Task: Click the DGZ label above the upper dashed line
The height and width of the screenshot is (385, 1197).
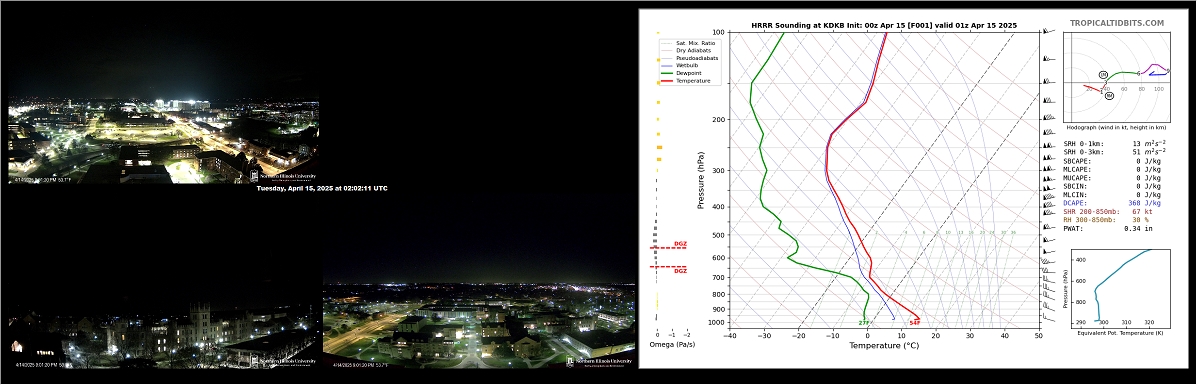Action: [x=680, y=244]
